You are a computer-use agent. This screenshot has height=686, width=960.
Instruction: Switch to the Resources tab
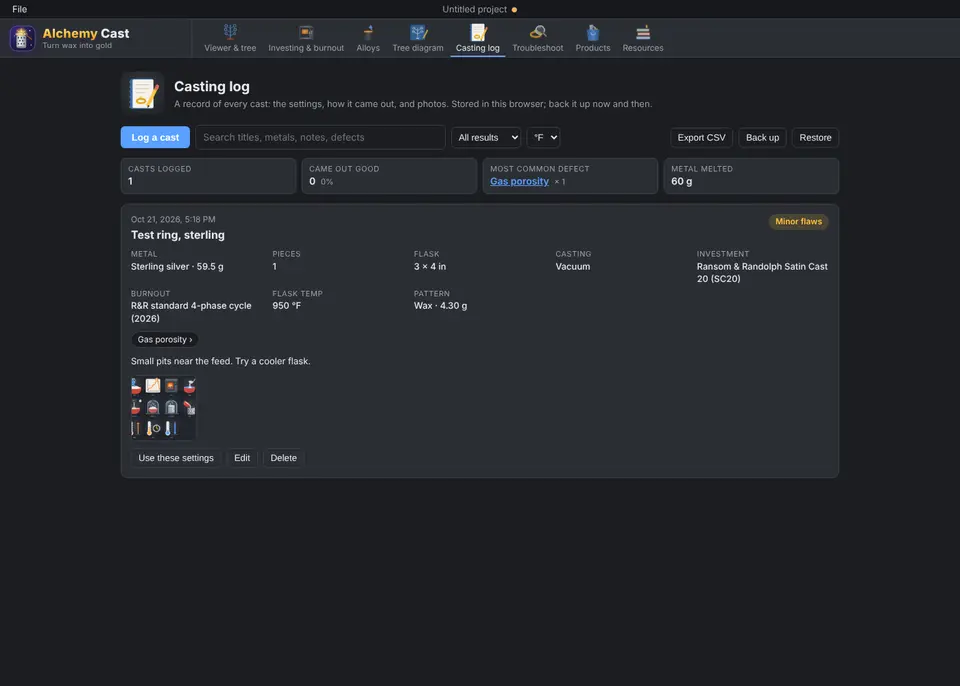tap(643, 39)
